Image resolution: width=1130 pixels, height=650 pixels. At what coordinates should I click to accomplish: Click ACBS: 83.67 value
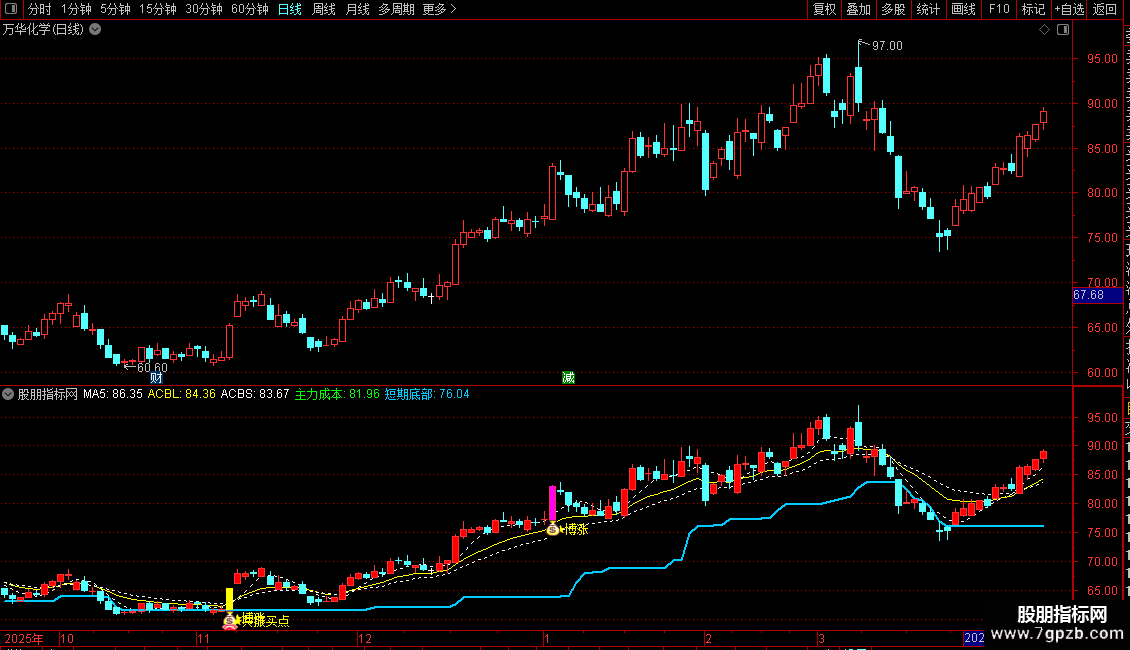255,394
